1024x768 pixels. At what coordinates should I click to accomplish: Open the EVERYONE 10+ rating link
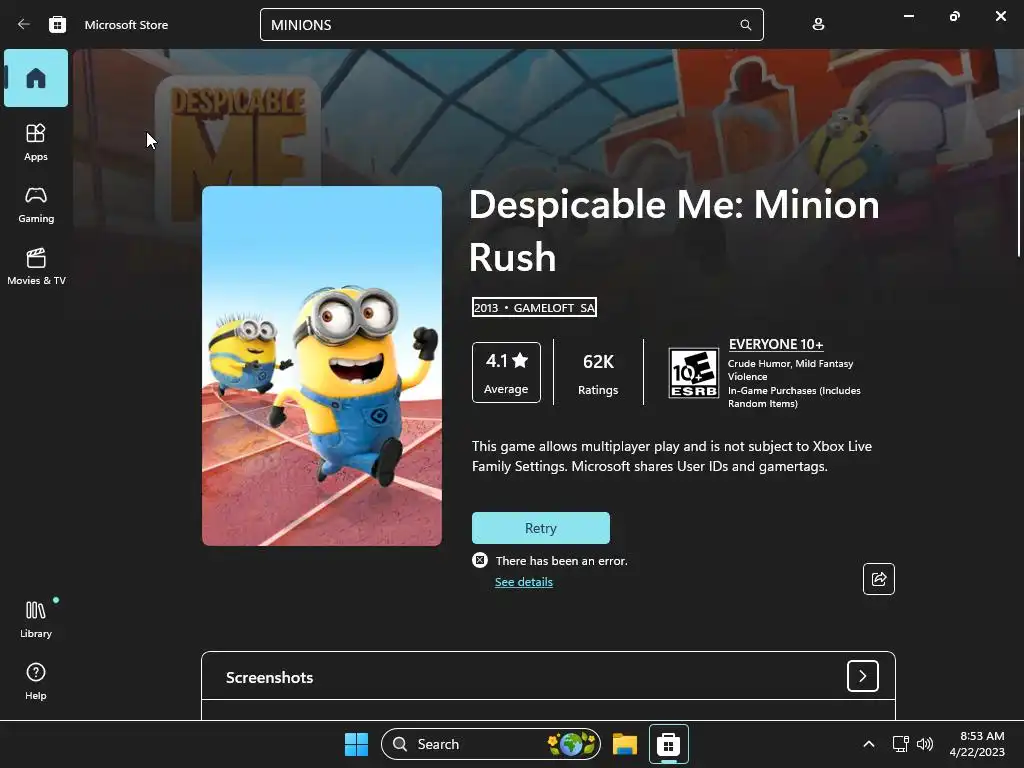[x=776, y=344]
